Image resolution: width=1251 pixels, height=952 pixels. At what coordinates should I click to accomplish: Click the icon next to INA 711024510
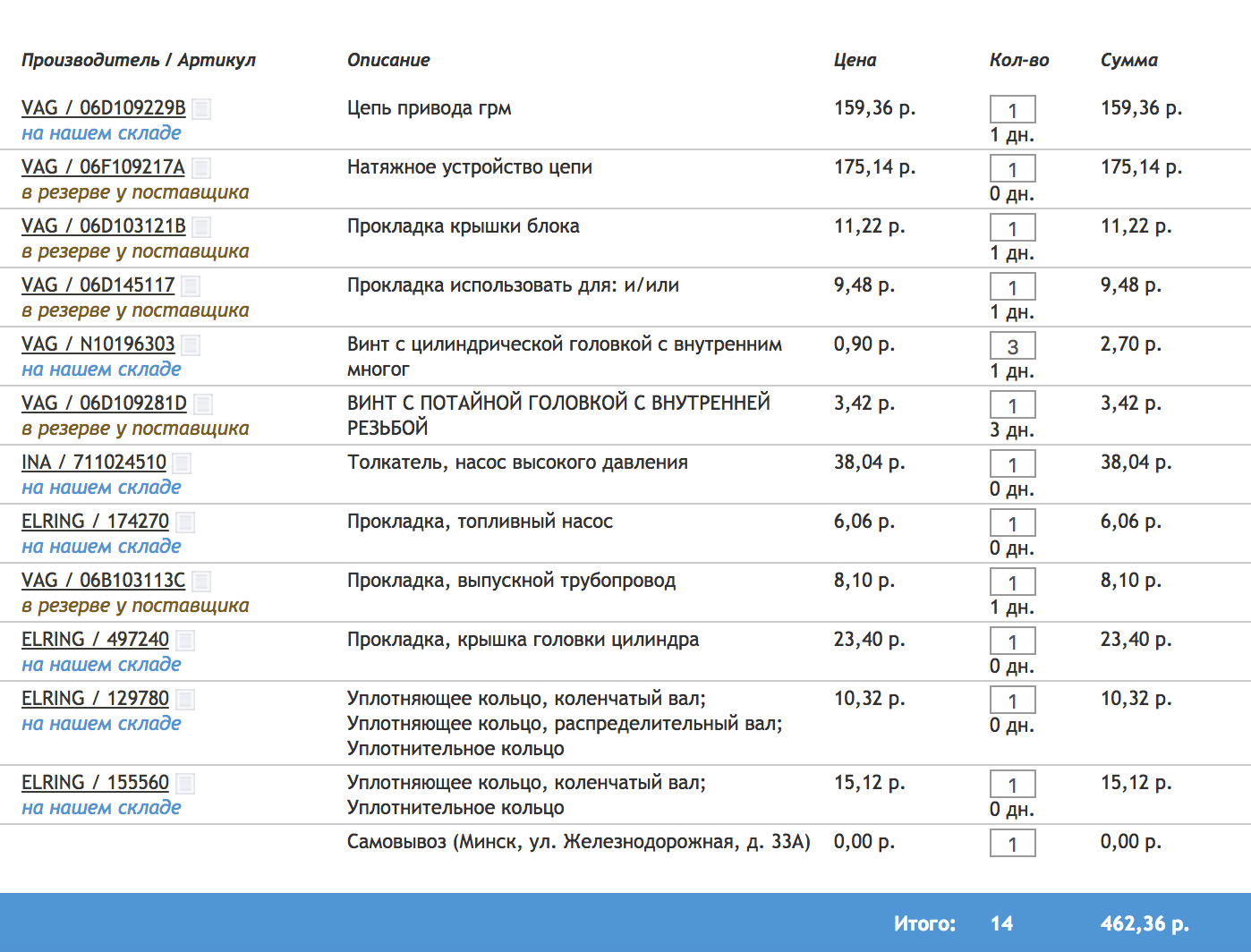click(x=182, y=463)
